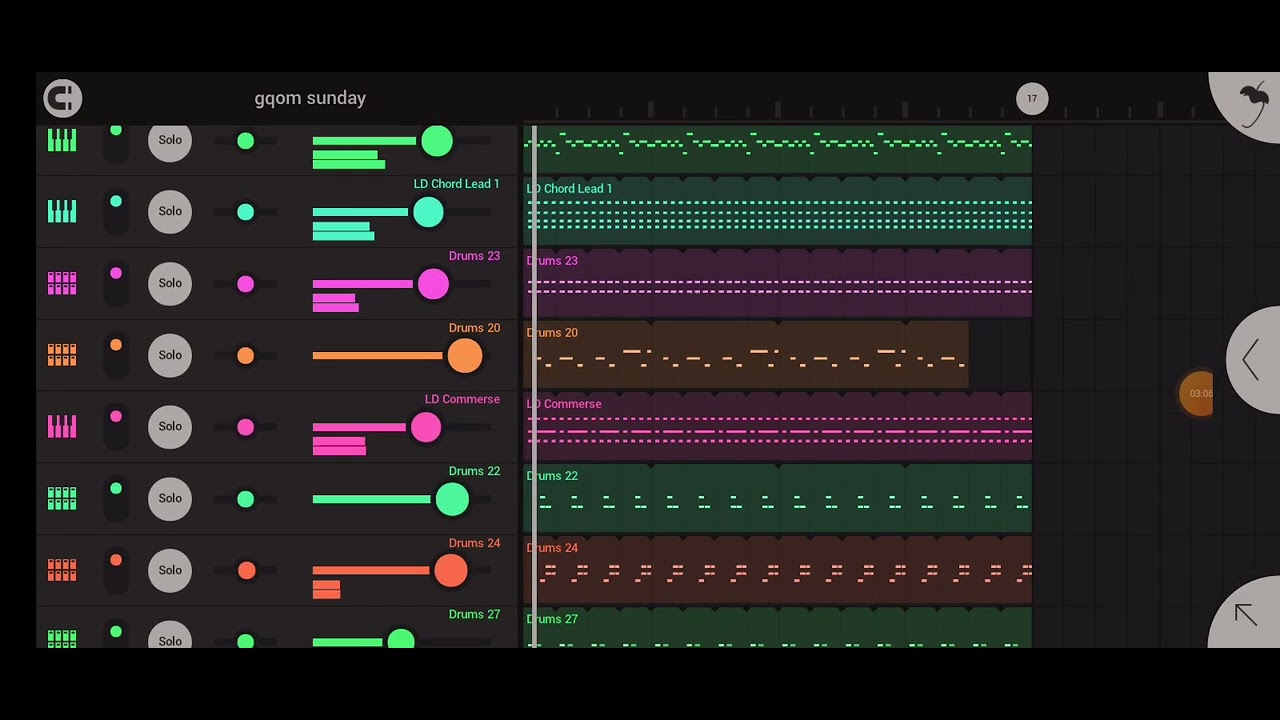Screen dimensions: 1280x720
Task: Click the Drums 23 volume slider handle
Action: [x=433, y=284]
